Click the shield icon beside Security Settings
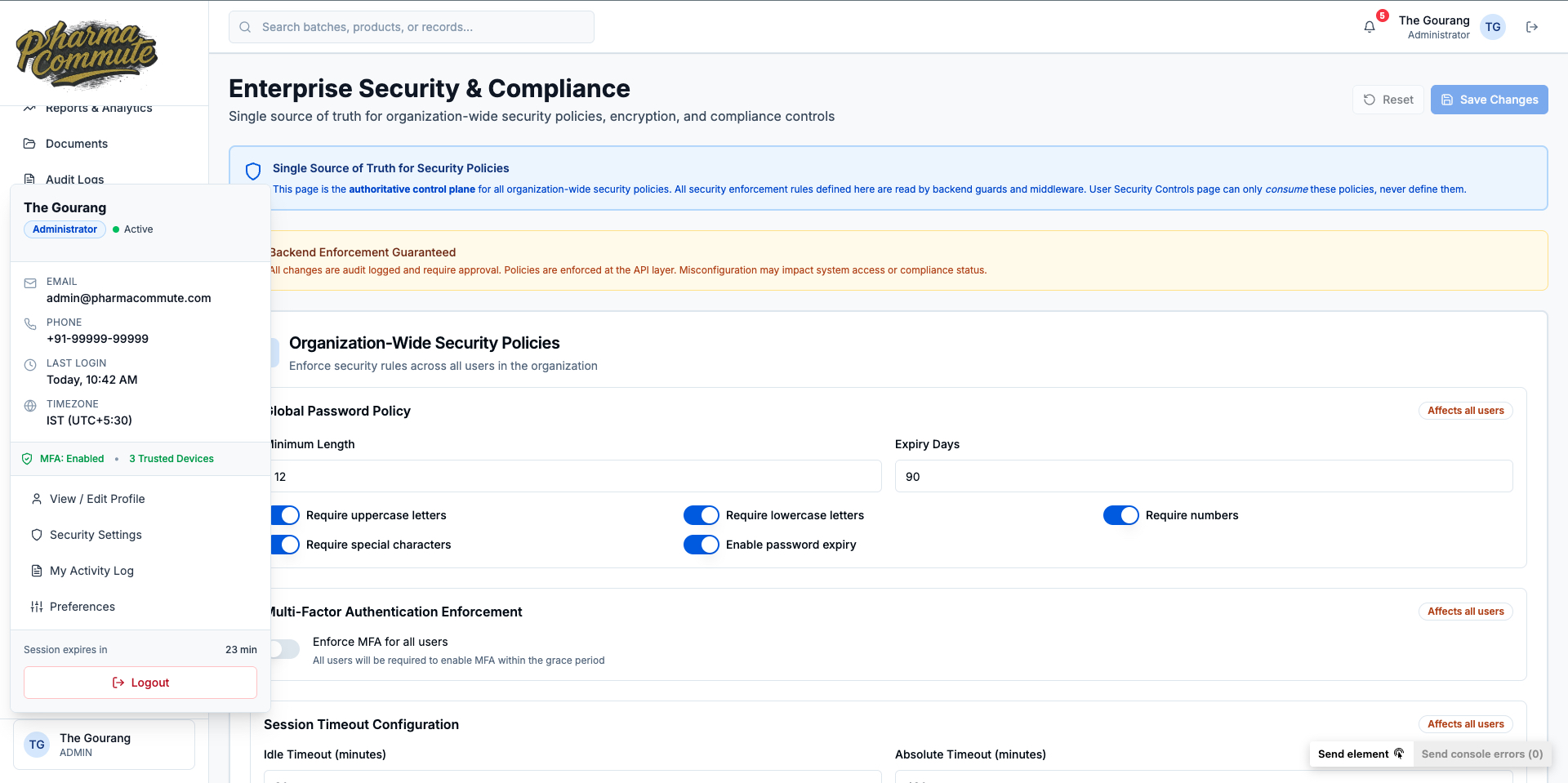The image size is (1568, 783). point(37,535)
